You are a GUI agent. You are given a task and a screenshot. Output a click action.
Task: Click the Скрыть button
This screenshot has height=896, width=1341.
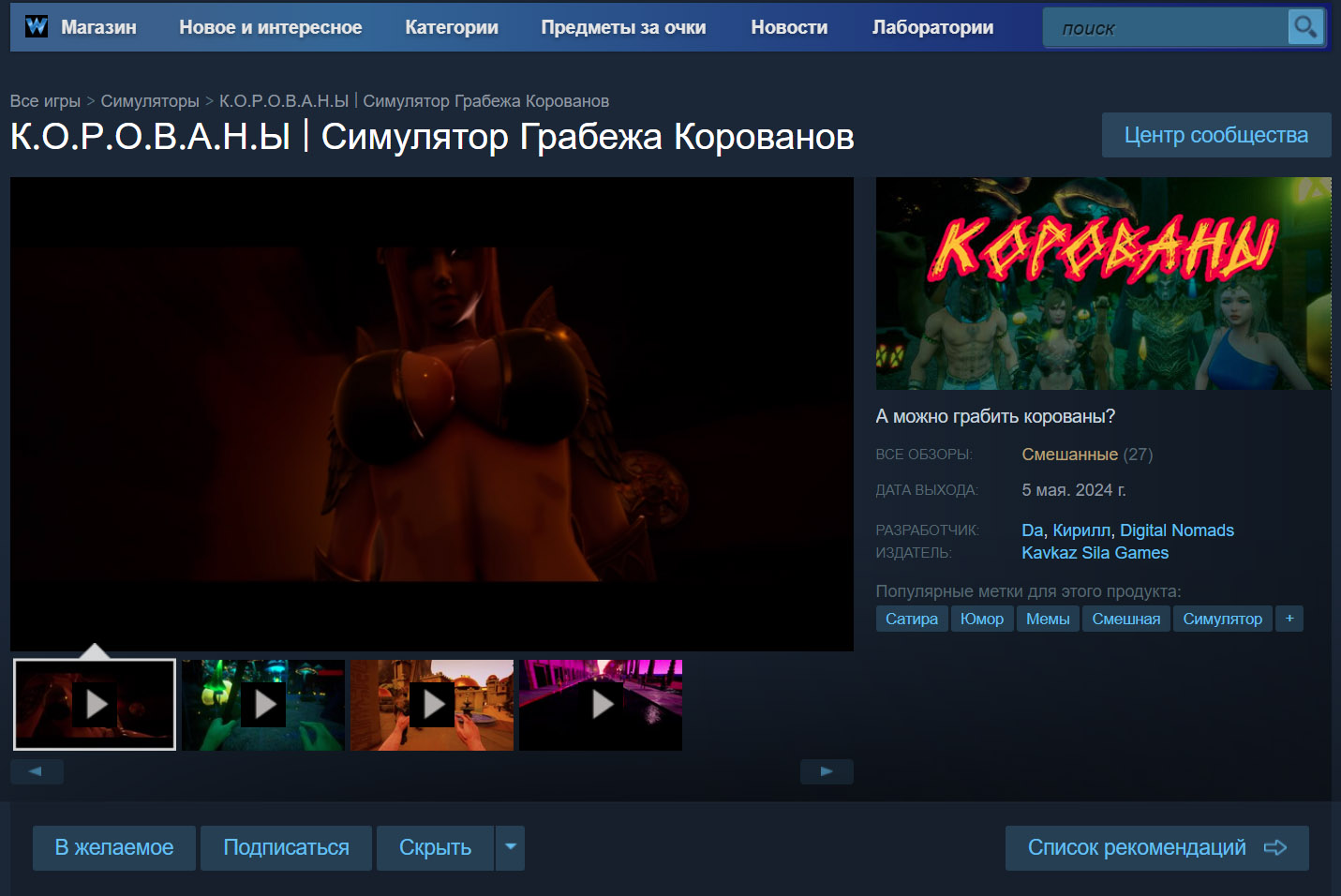click(x=436, y=847)
